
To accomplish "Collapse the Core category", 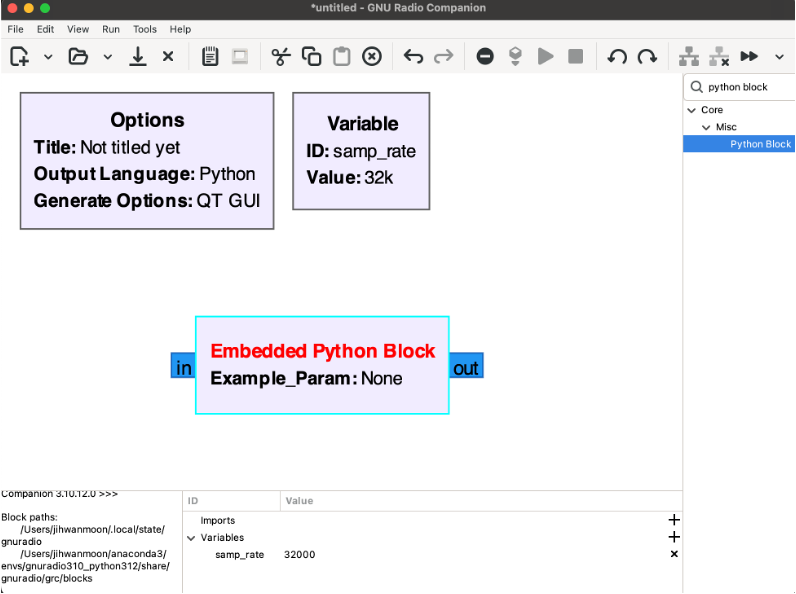I will tap(691, 110).
